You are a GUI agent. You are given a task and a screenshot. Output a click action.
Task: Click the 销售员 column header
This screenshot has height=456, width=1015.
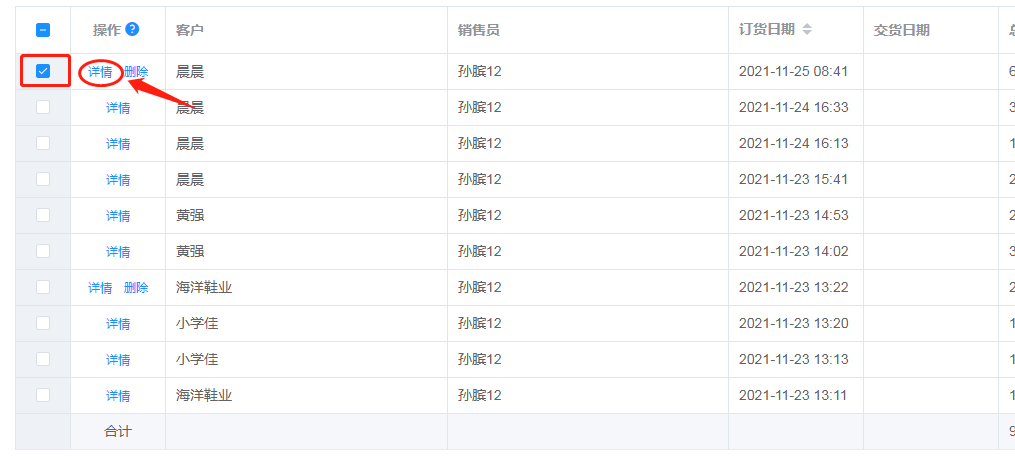click(x=478, y=30)
